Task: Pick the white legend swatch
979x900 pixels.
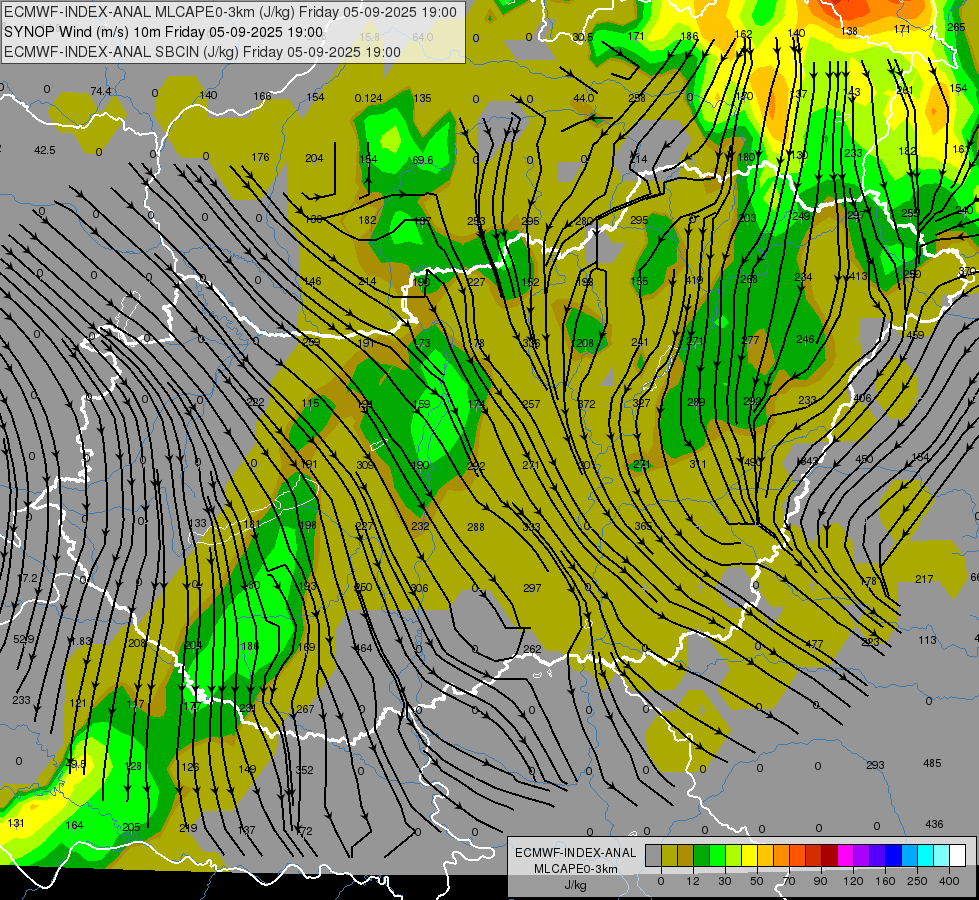Action: [958, 856]
